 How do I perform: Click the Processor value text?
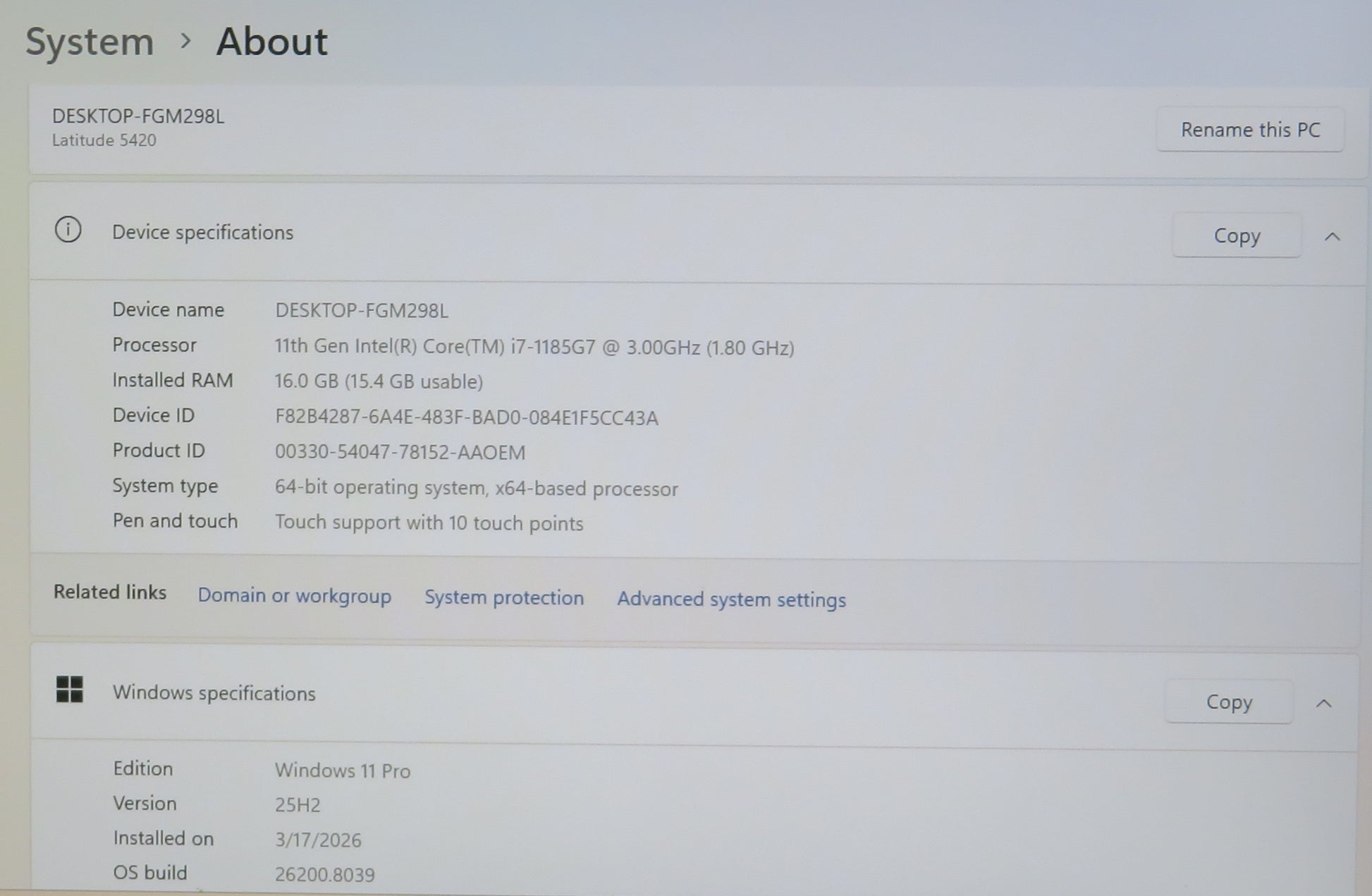point(534,348)
